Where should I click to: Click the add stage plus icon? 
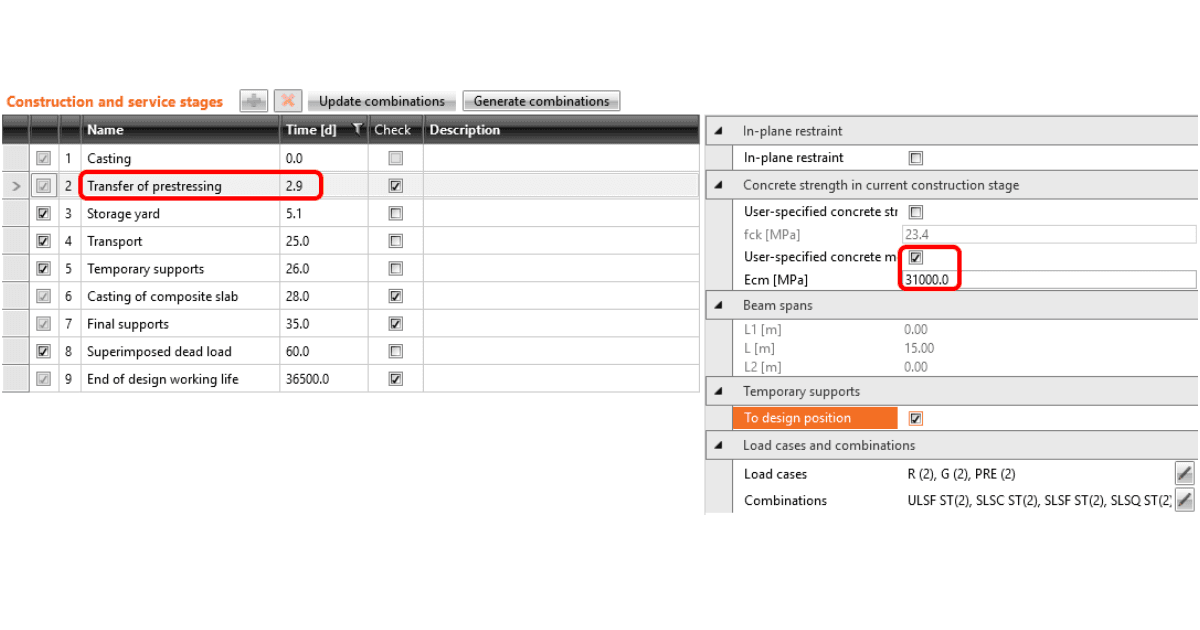(x=254, y=101)
